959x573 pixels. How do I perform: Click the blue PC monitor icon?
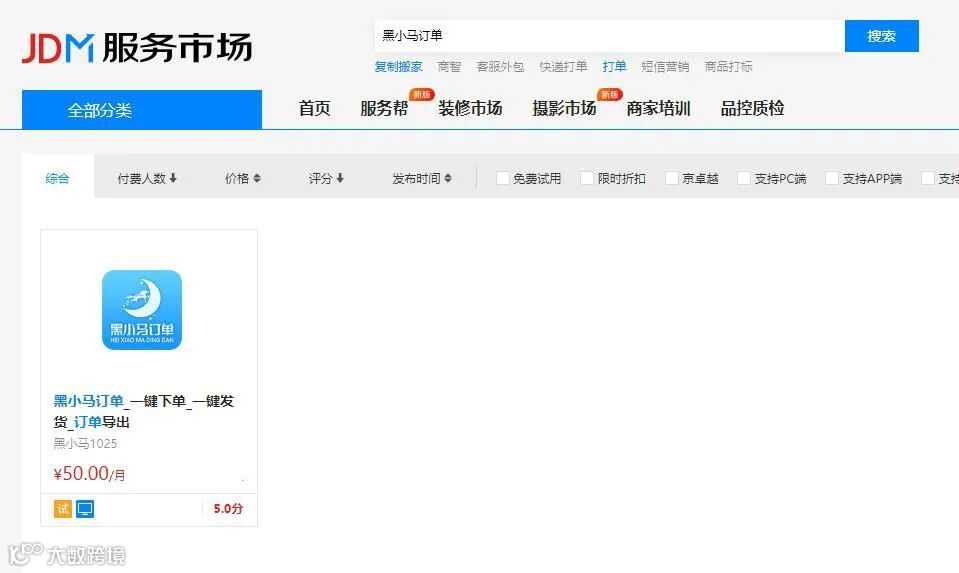85,509
